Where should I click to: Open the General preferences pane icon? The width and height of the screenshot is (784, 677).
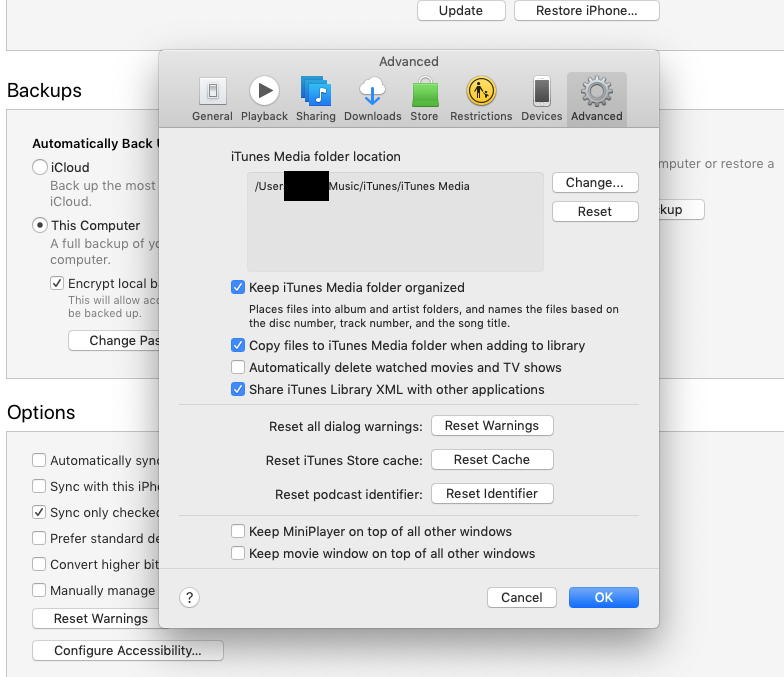tap(212, 91)
